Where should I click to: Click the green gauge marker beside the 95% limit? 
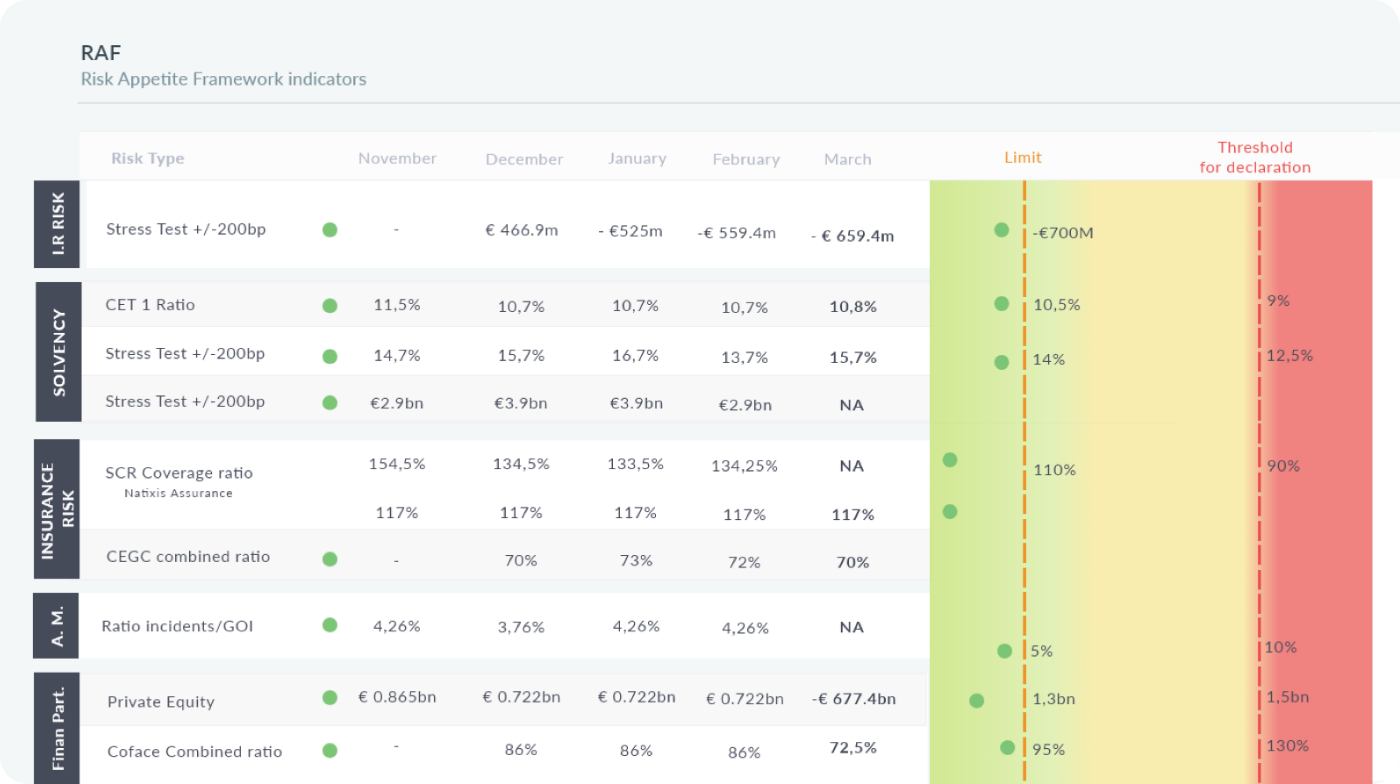pyautogui.click(x=1008, y=747)
